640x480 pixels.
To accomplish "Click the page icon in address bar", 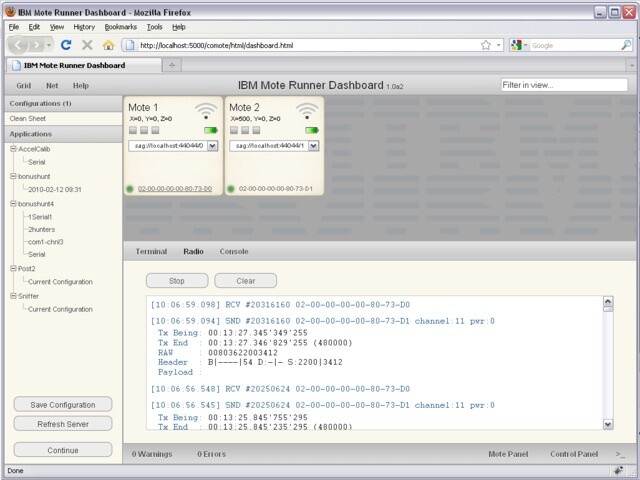I will (130, 45).
